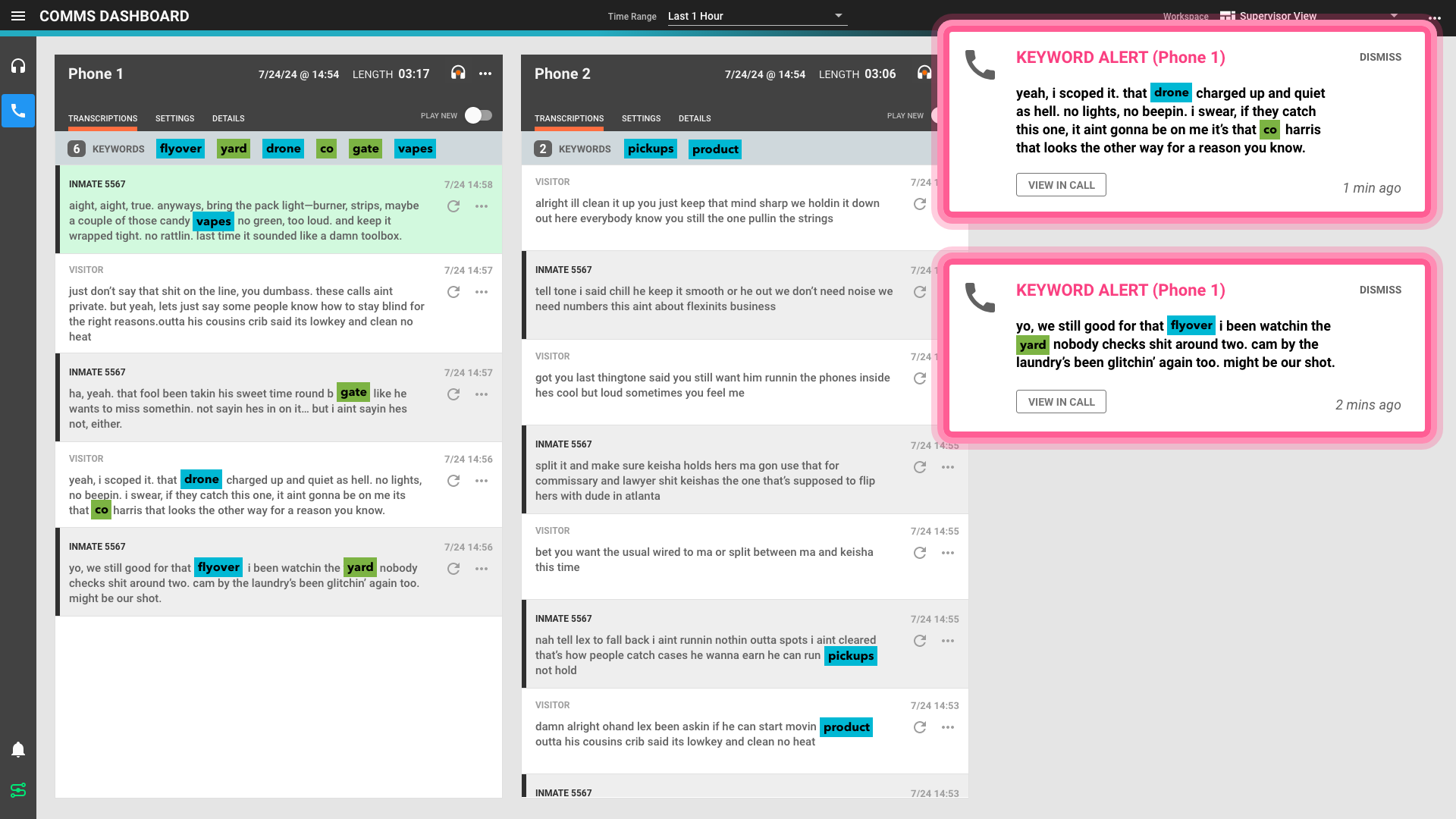The height and width of the screenshot is (819, 1456).
Task: Toggle the pickups keyword filter in Phone 2
Action: pyautogui.click(x=651, y=149)
